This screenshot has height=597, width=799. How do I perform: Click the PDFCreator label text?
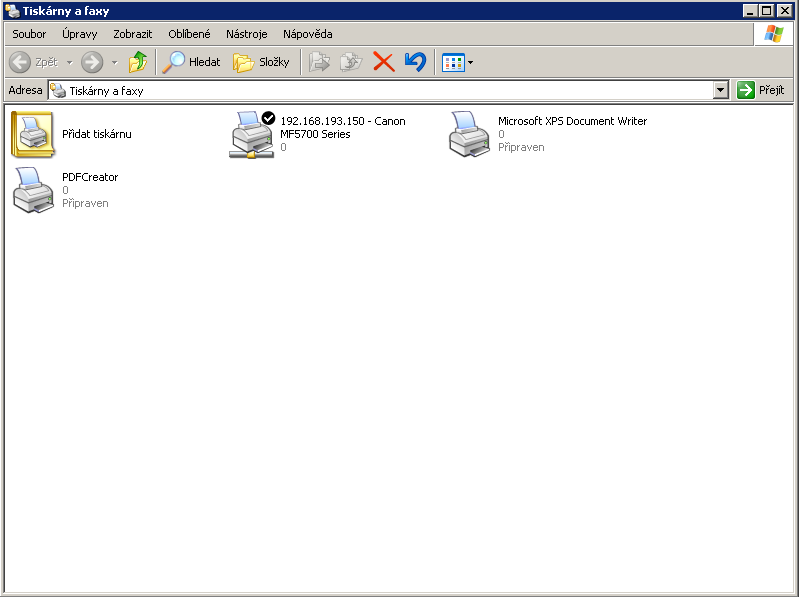point(90,177)
